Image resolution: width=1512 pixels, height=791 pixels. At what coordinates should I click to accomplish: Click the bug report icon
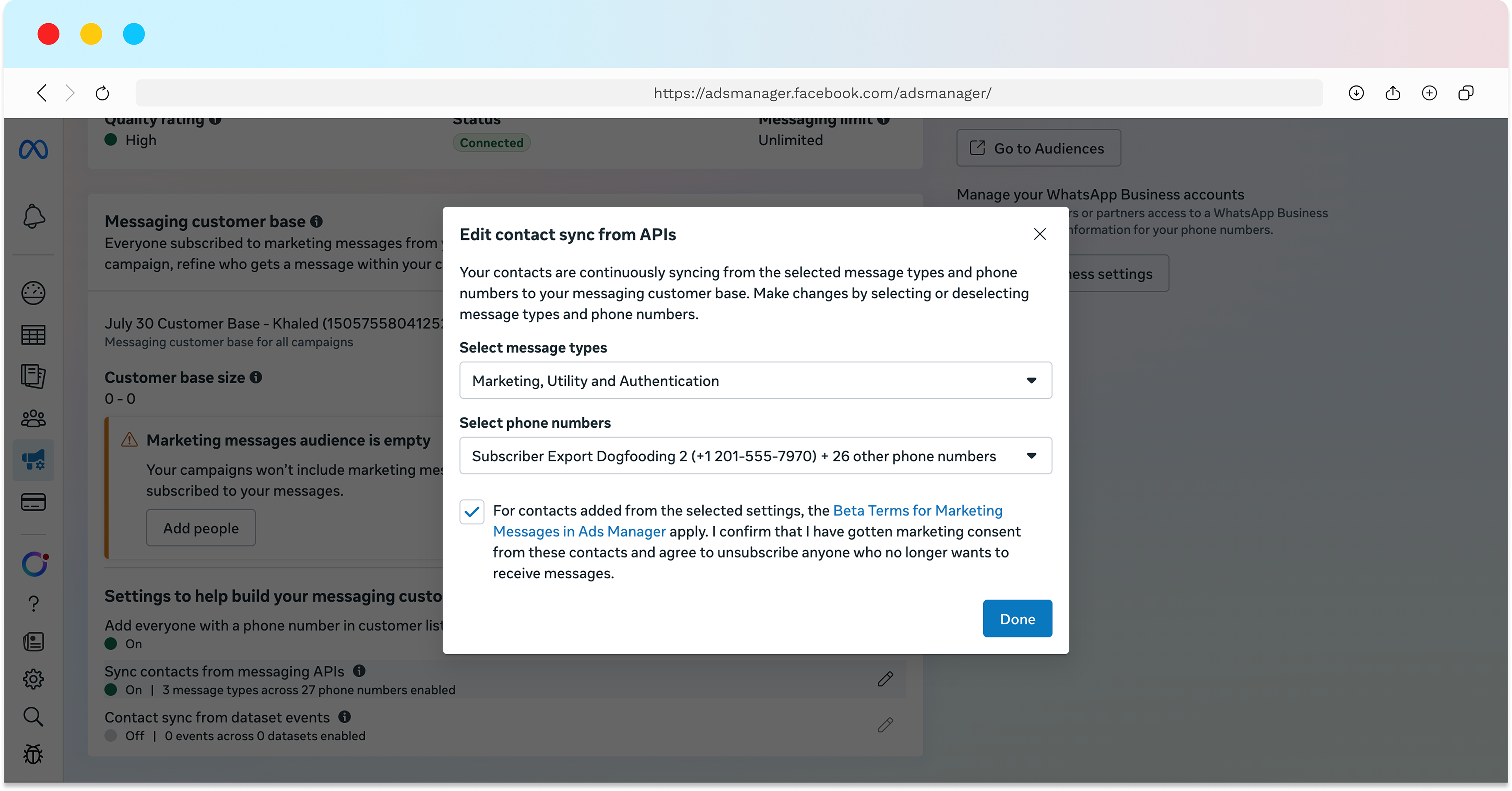[x=33, y=754]
